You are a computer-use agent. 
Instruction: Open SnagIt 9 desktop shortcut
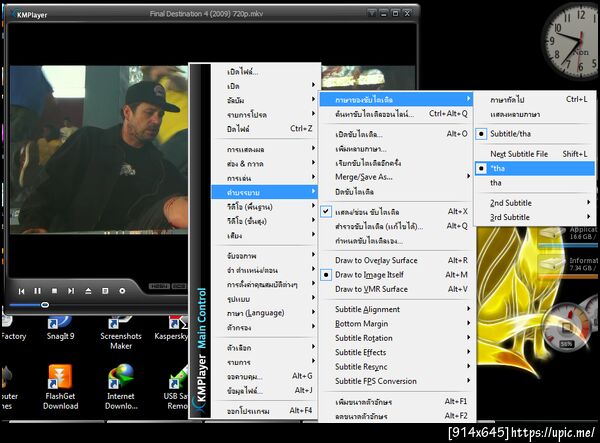(60, 328)
